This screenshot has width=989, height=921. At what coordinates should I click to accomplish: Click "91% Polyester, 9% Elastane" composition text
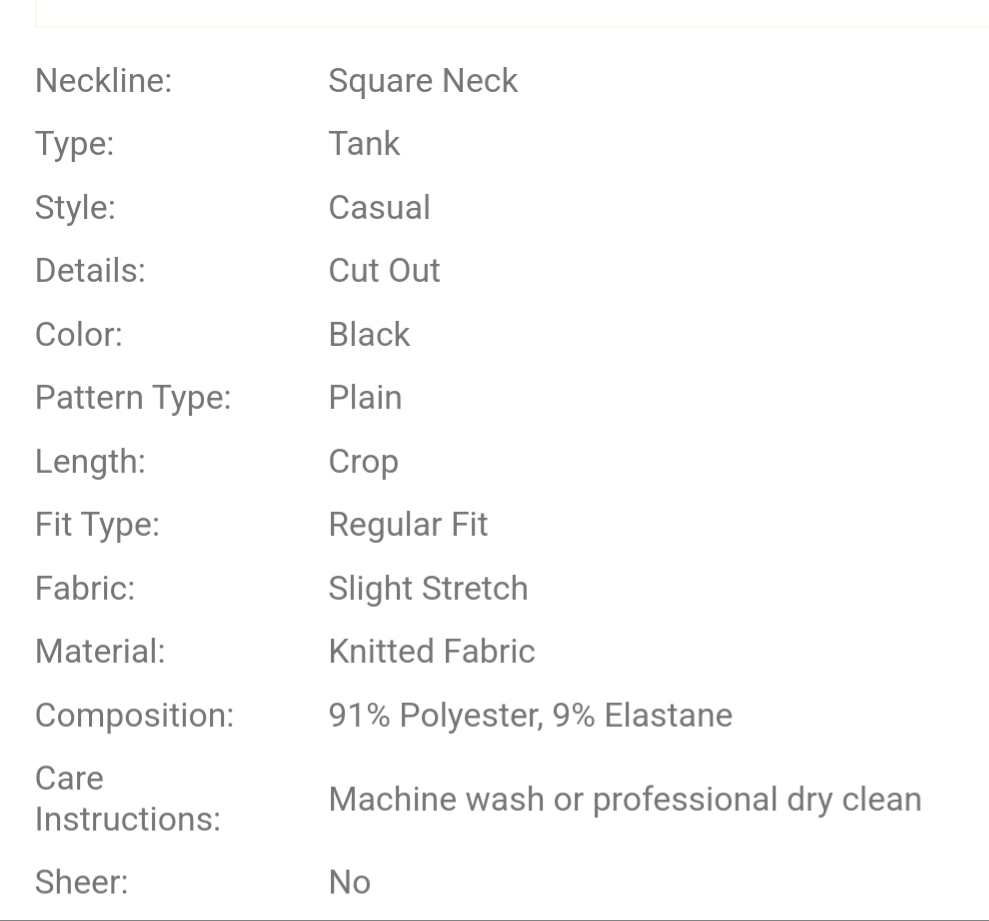coord(530,715)
